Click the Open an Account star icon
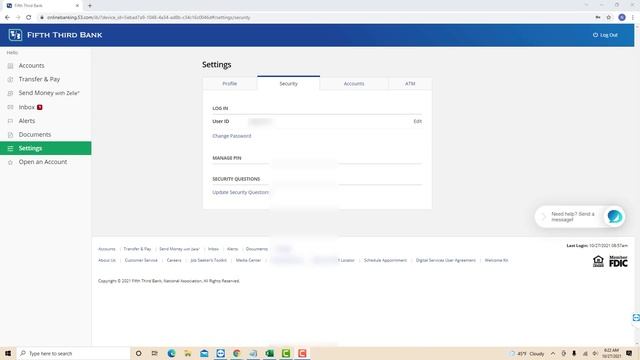Screen dimensions: 640x360 (x=10, y=162)
